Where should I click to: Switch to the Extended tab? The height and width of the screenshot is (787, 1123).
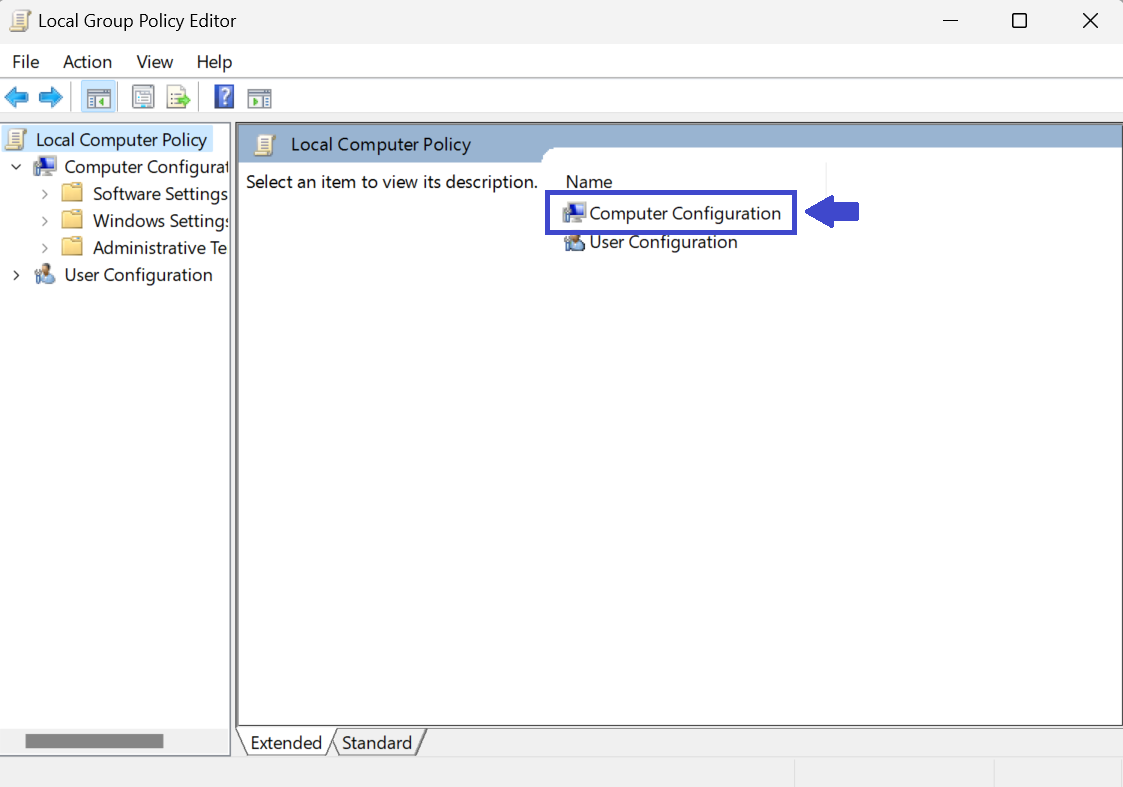click(x=286, y=743)
